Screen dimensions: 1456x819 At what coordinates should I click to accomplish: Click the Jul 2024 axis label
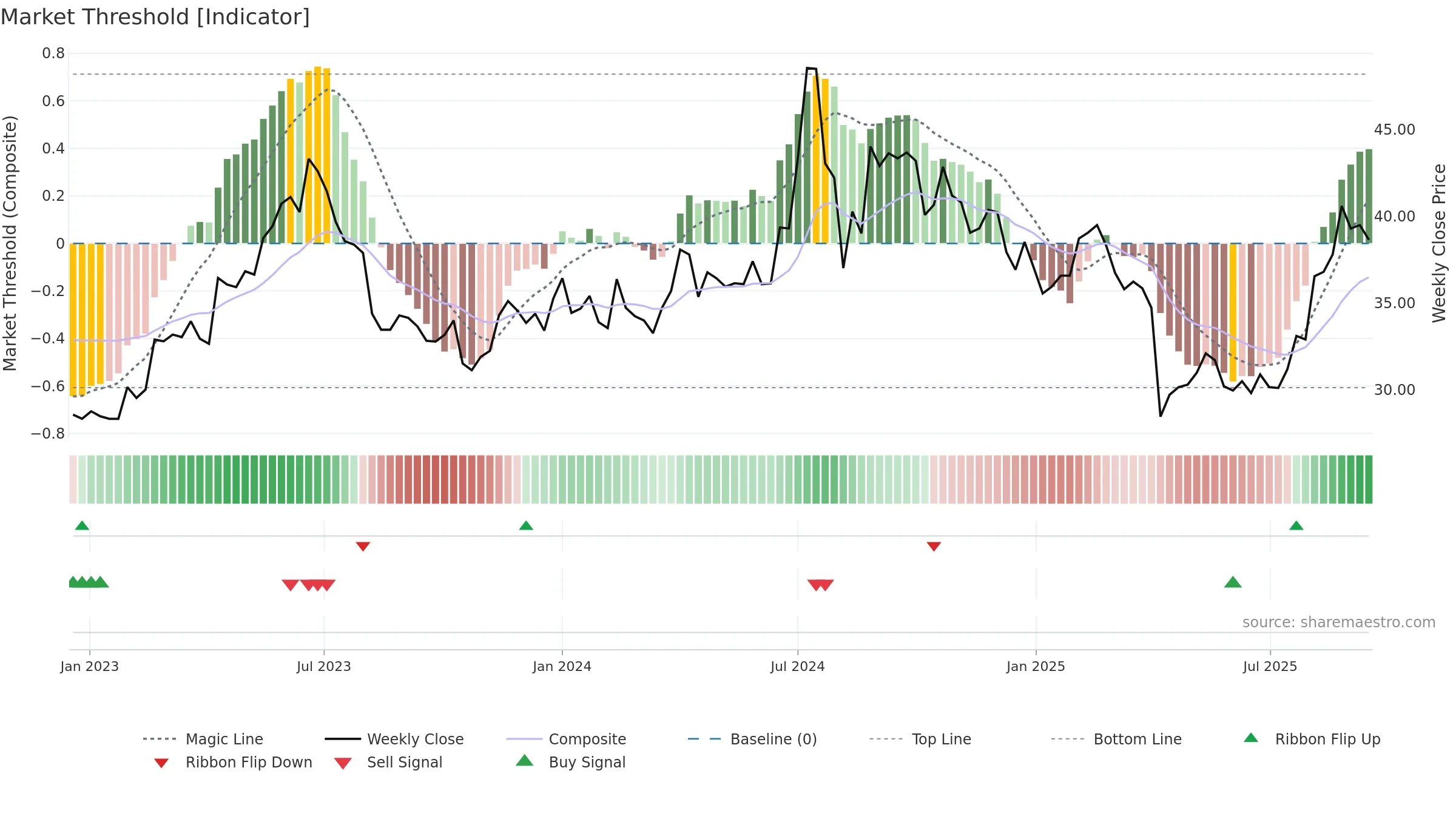click(798, 667)
